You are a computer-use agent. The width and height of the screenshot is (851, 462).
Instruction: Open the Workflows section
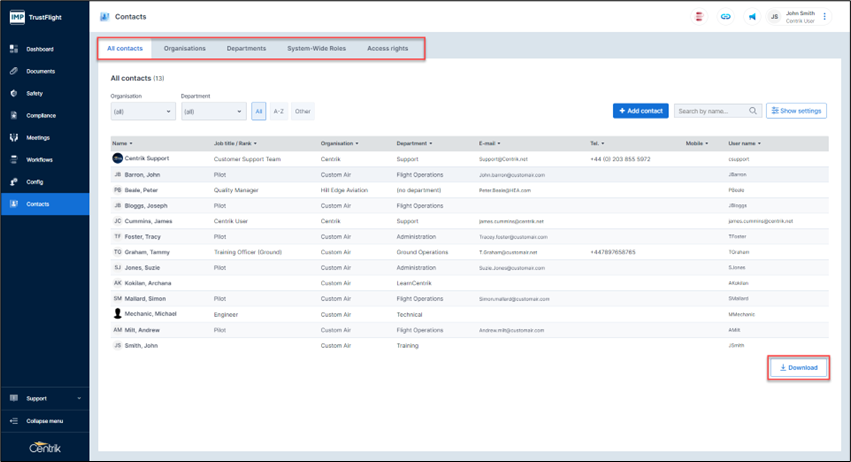click(39, 160)
